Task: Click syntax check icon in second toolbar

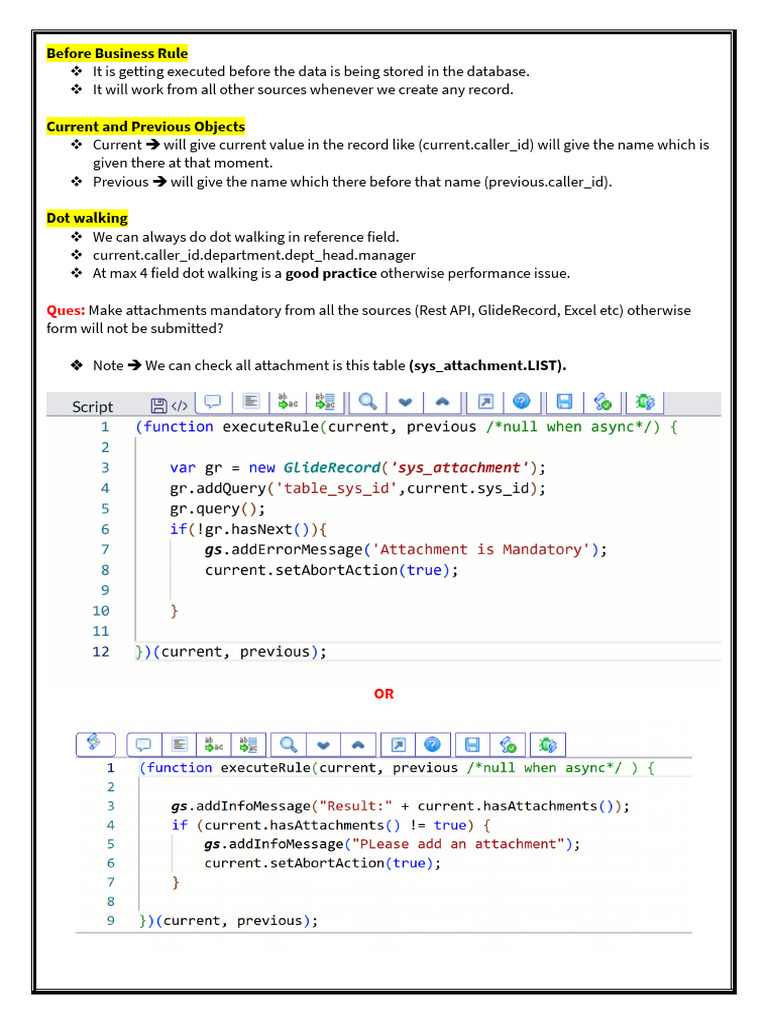Action: pos(508,744)
